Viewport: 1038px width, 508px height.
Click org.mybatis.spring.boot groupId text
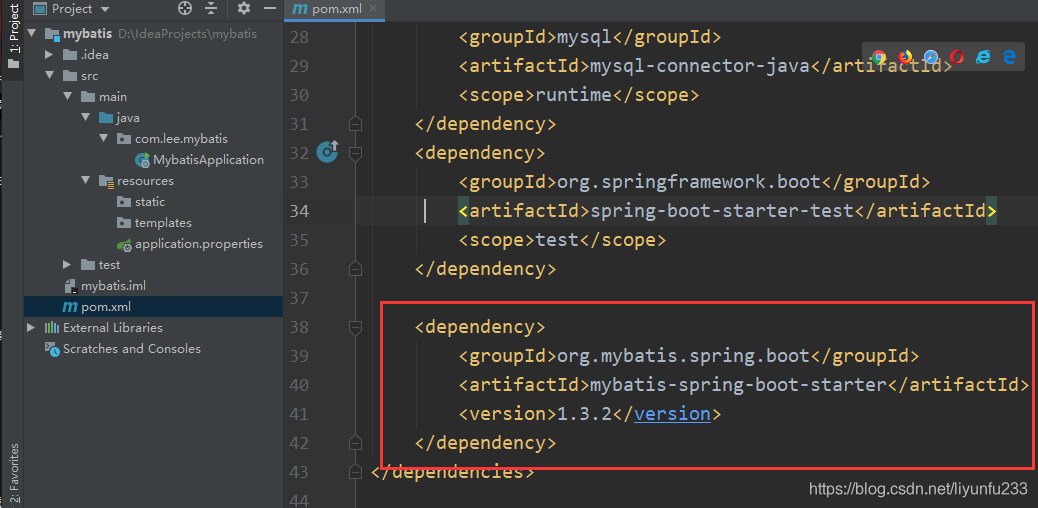tap(684, 356)
